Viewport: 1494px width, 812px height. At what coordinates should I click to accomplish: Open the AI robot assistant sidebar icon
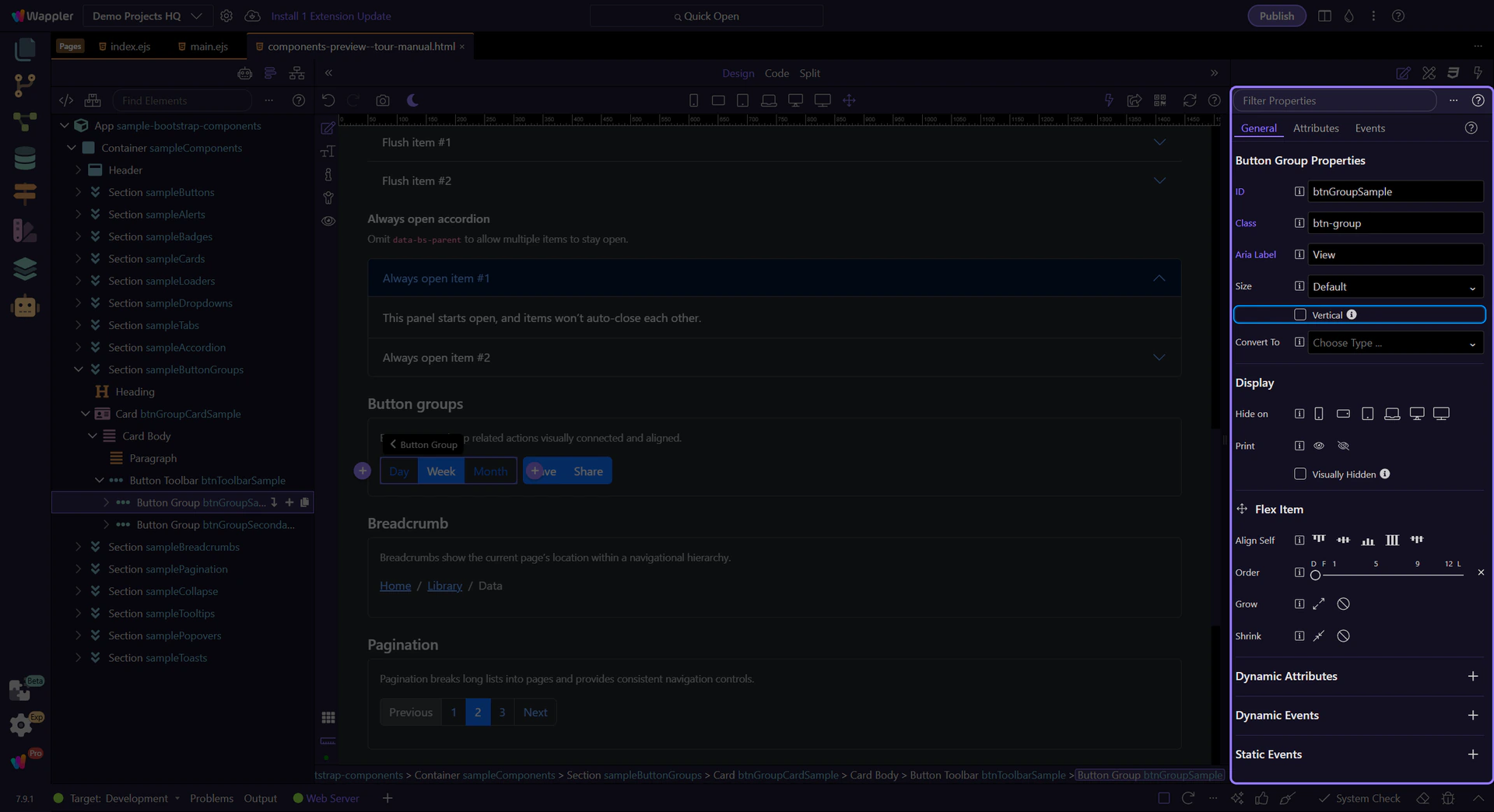[25, 306]
